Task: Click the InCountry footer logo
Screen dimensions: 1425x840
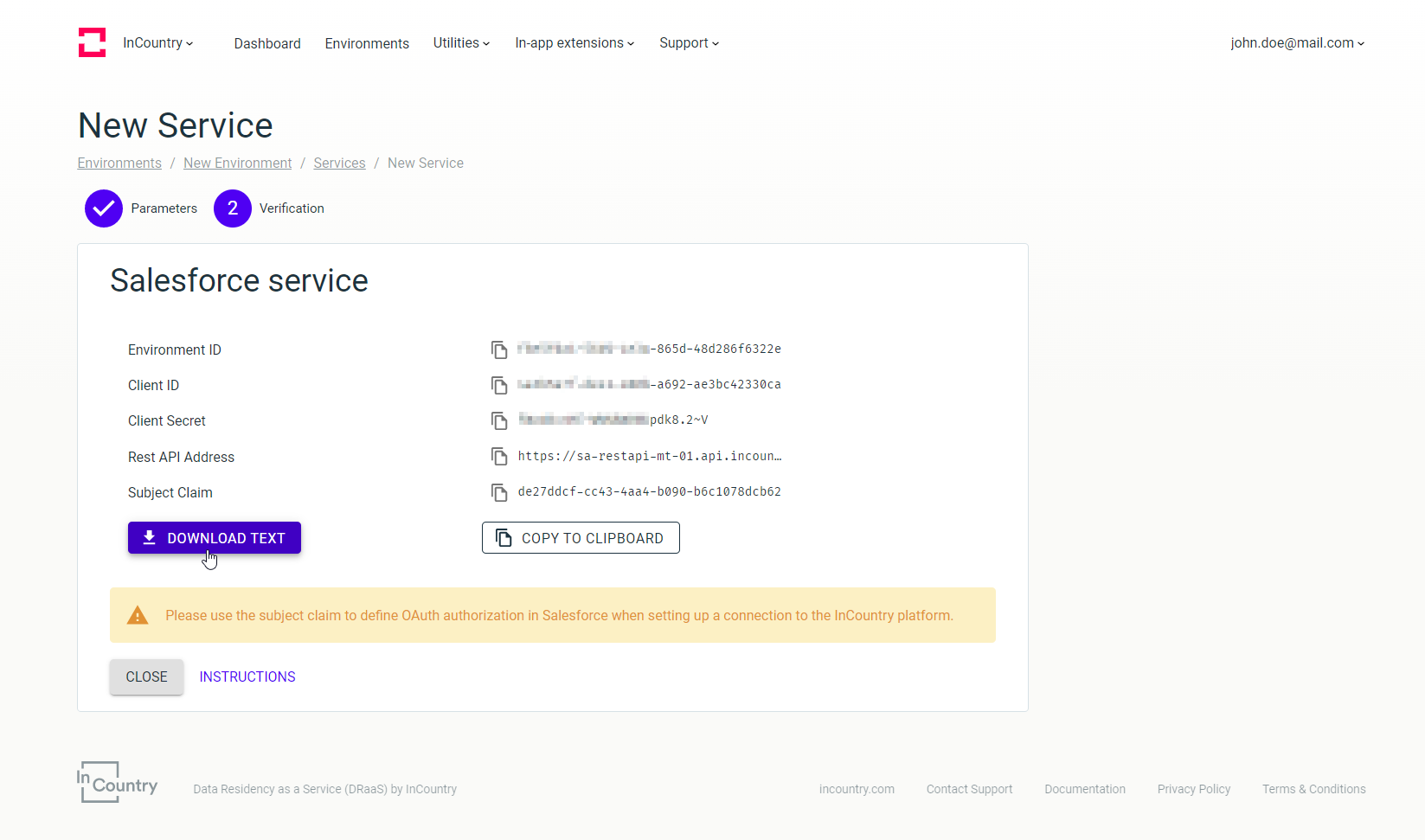Action: (x=118, y=782)
